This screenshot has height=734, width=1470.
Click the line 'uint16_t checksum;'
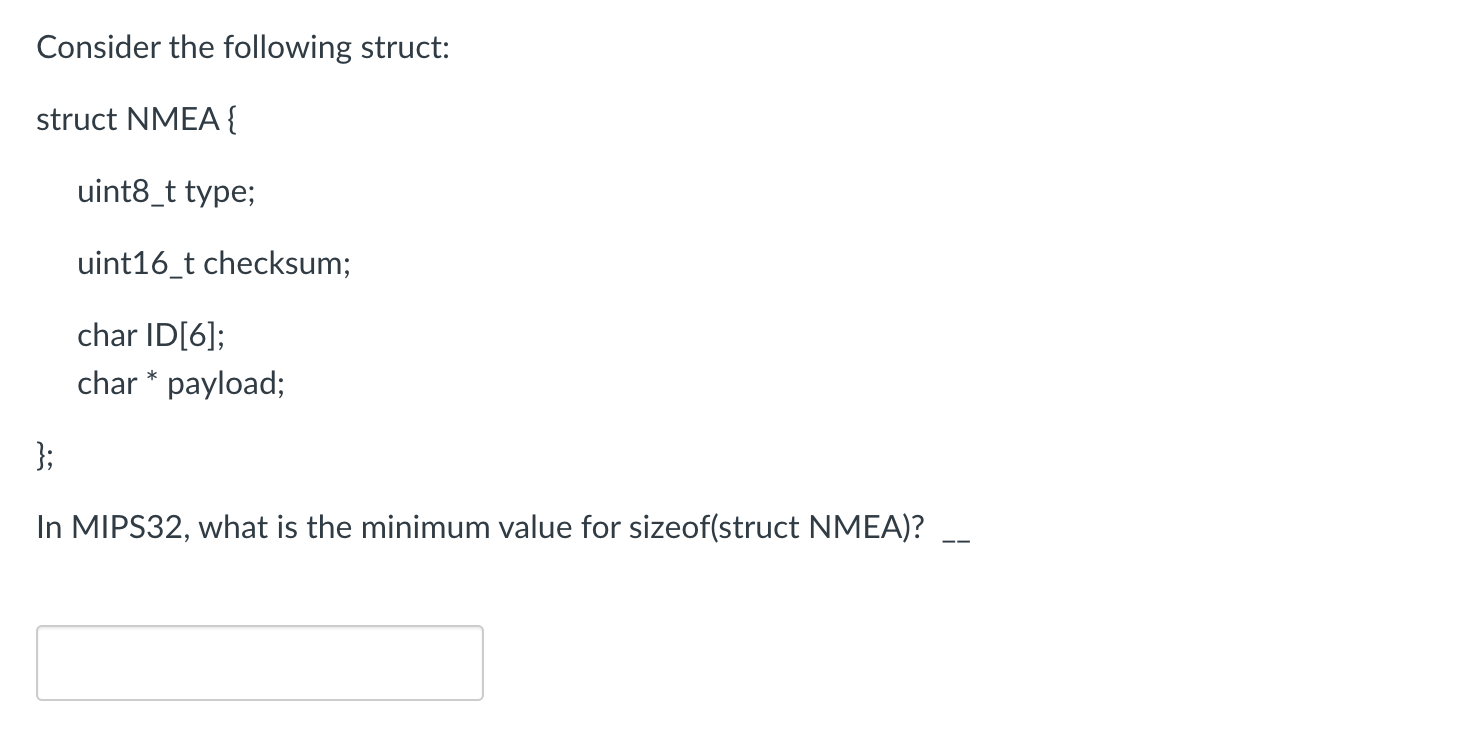tap(214, 263)
